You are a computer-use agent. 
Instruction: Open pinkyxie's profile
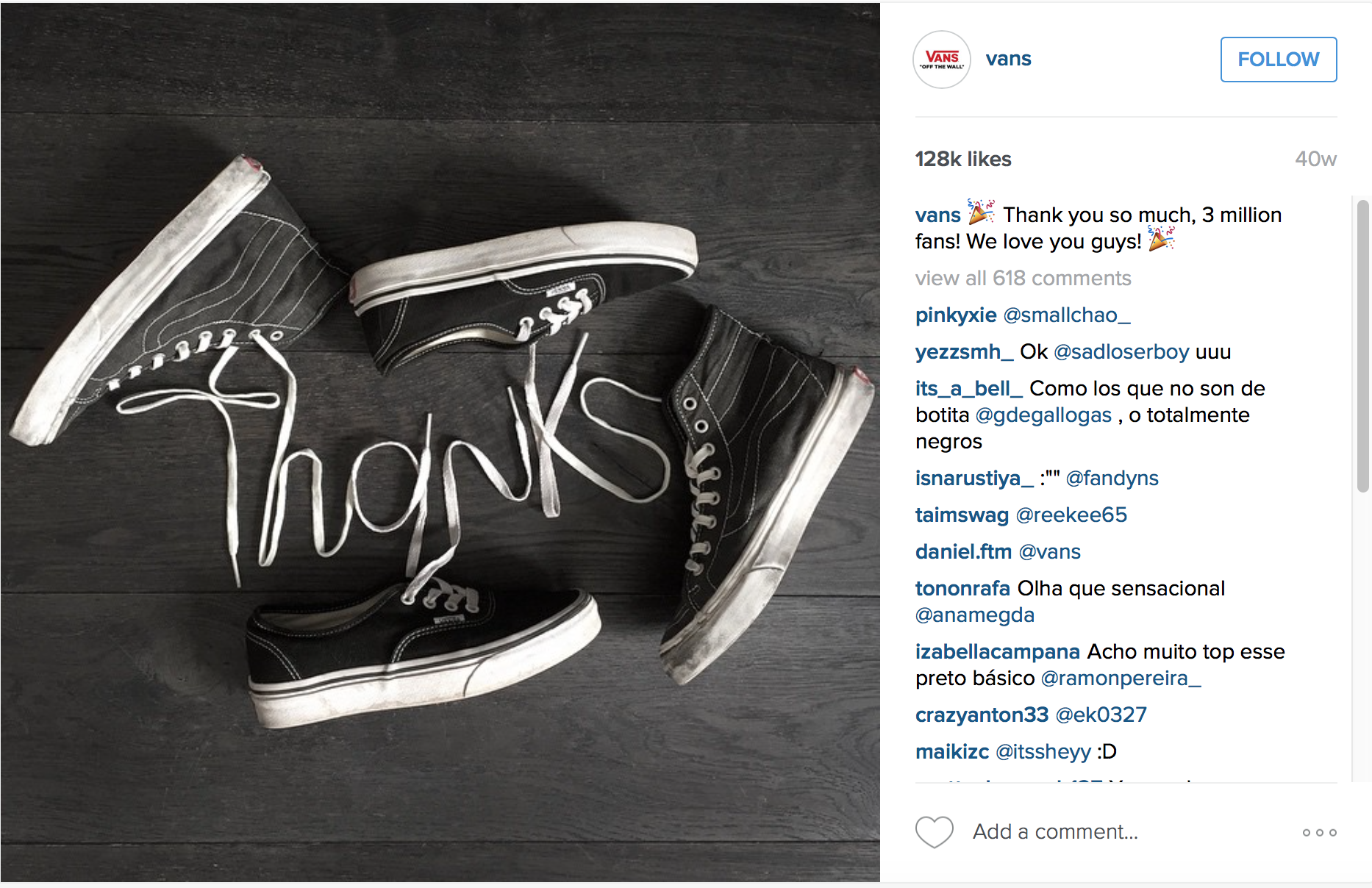click(x=956, y=315)
